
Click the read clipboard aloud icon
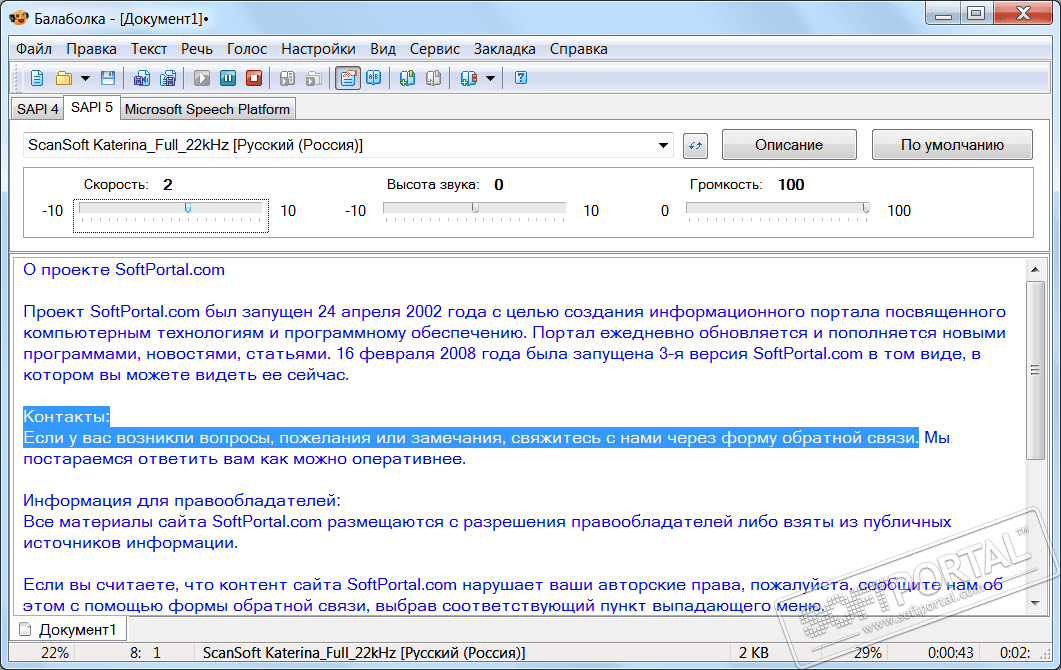[x=313, y=79]
